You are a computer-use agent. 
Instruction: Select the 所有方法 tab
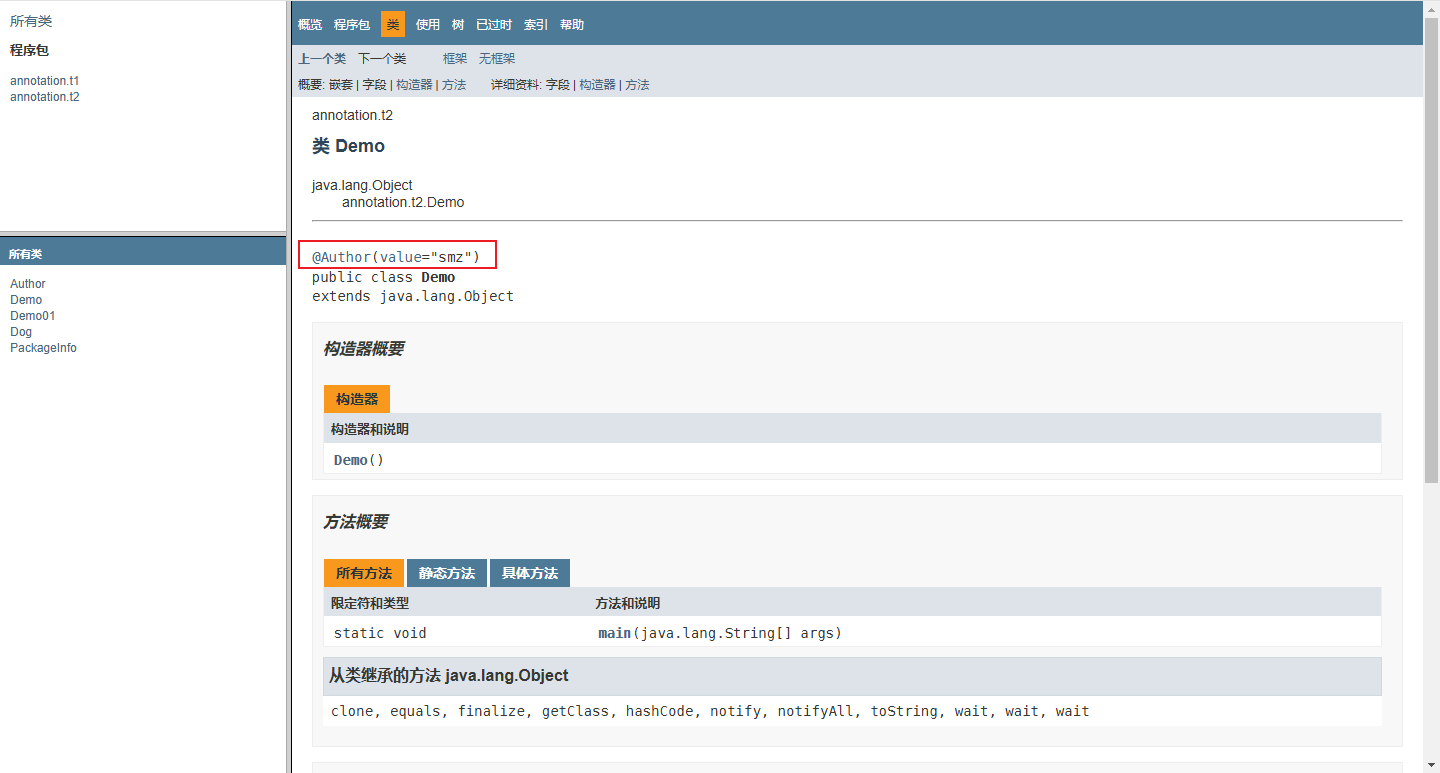[364, 573]
